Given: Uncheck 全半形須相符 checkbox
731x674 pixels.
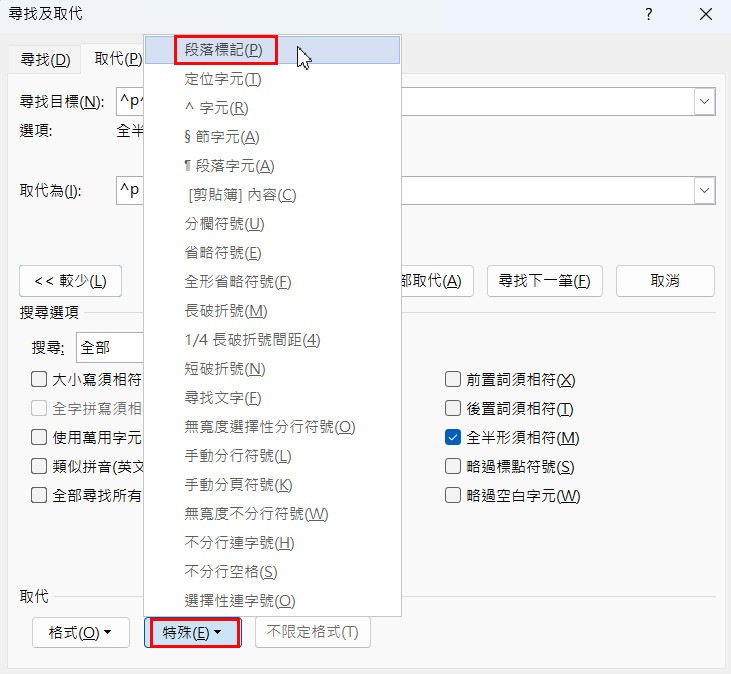Looking at the screenshot, I should click(x=453, y=438).
